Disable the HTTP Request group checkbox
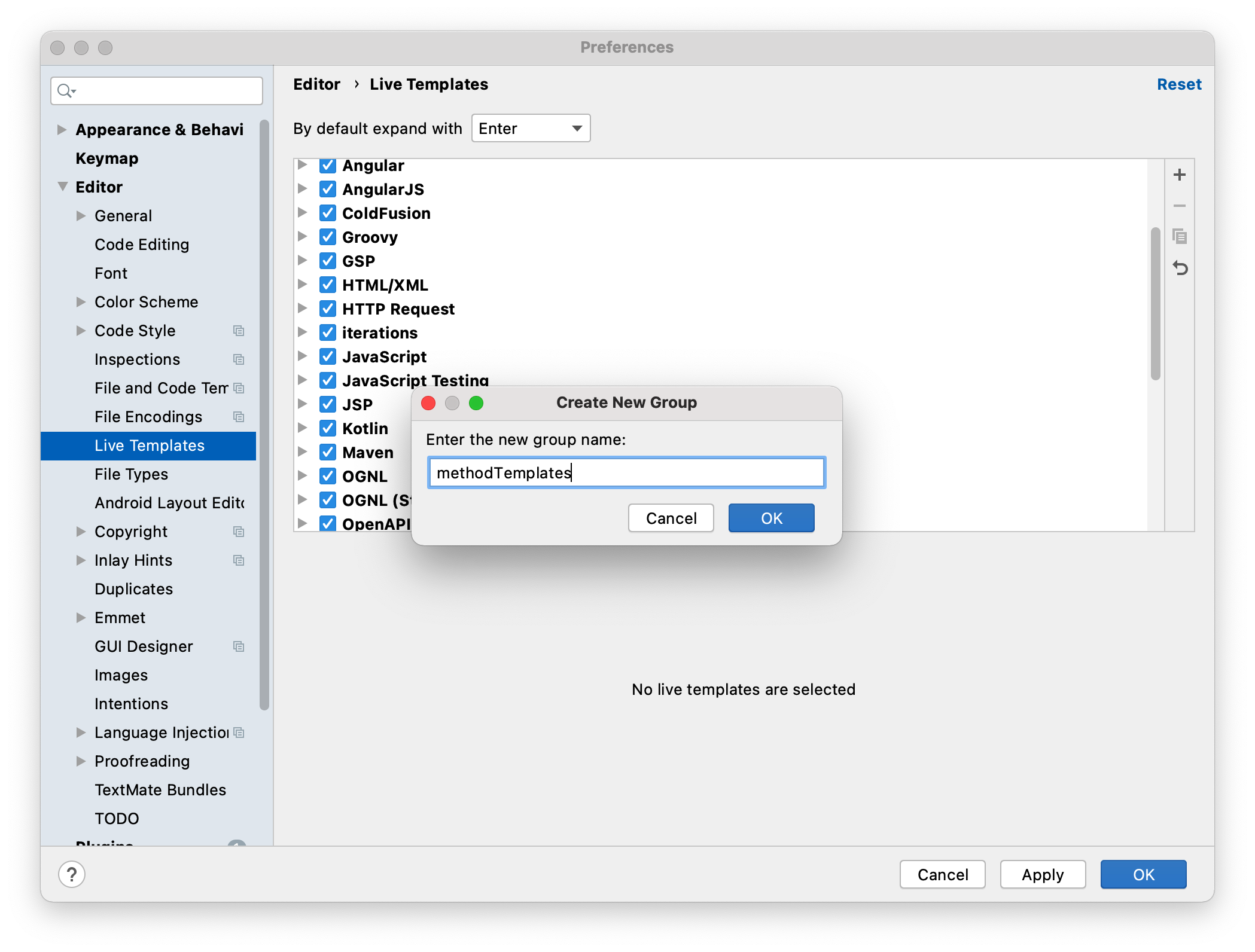This screenshot has height=952, width=1255. 327,309
